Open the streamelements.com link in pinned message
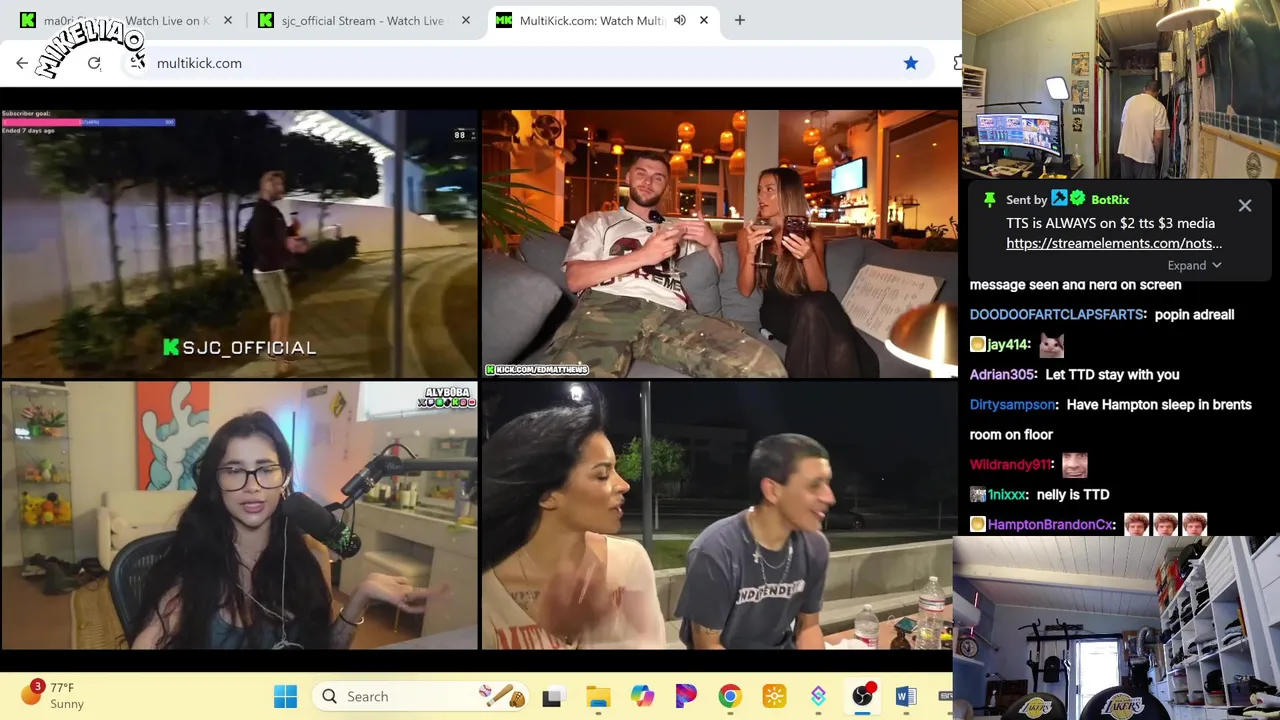Screen dimensions: 1280x720 [x=1114, y=243]
